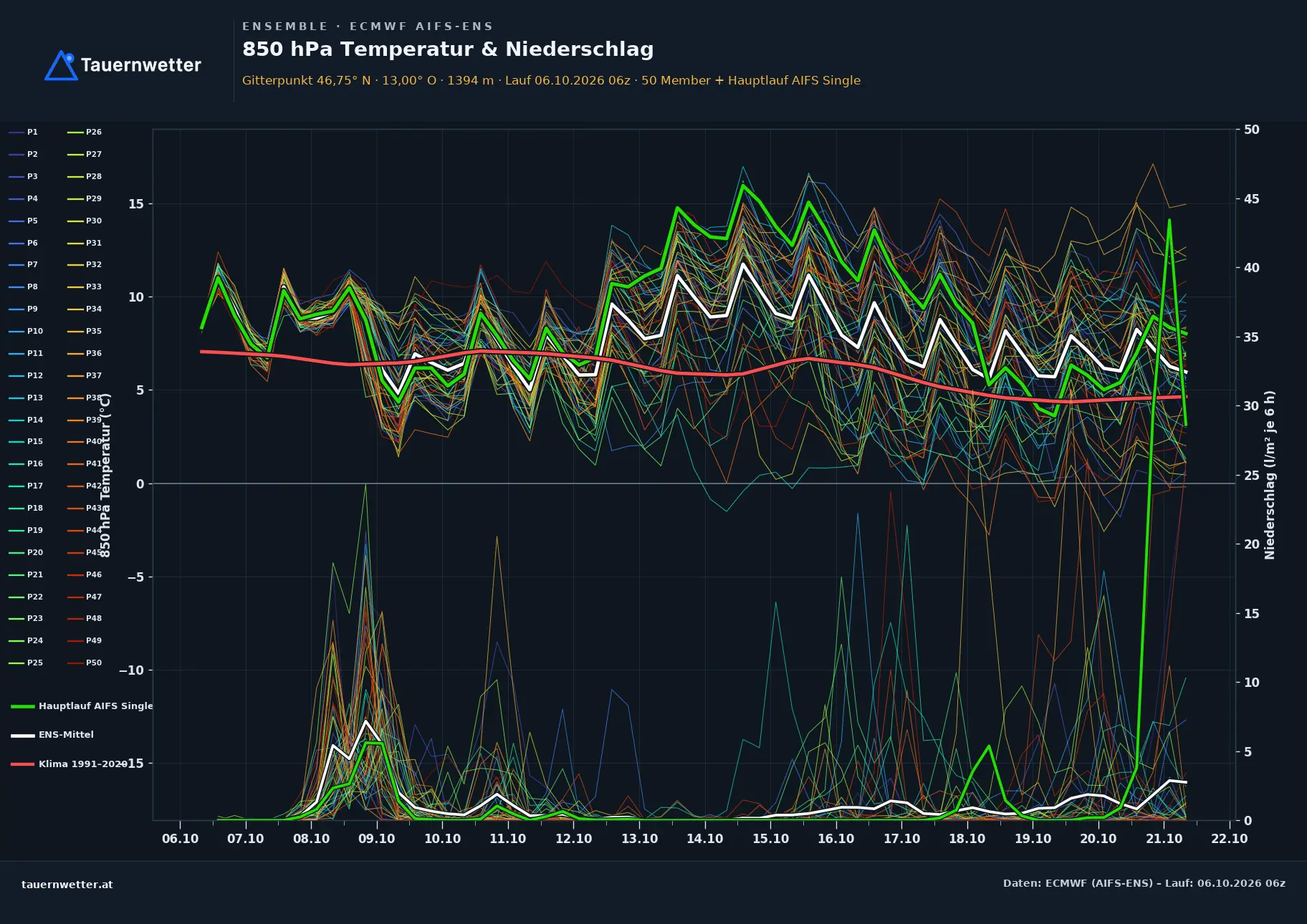Click the Tauernwetter brand name
This screenshot has width=1307, height=924.
pos(141,65)
